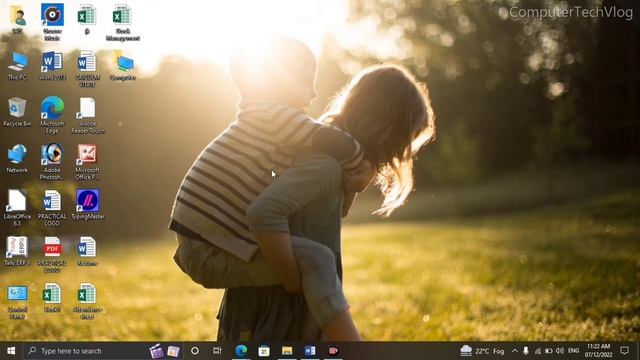Open the Windows Start menu
Screen dimensions: 640x360
11,351
